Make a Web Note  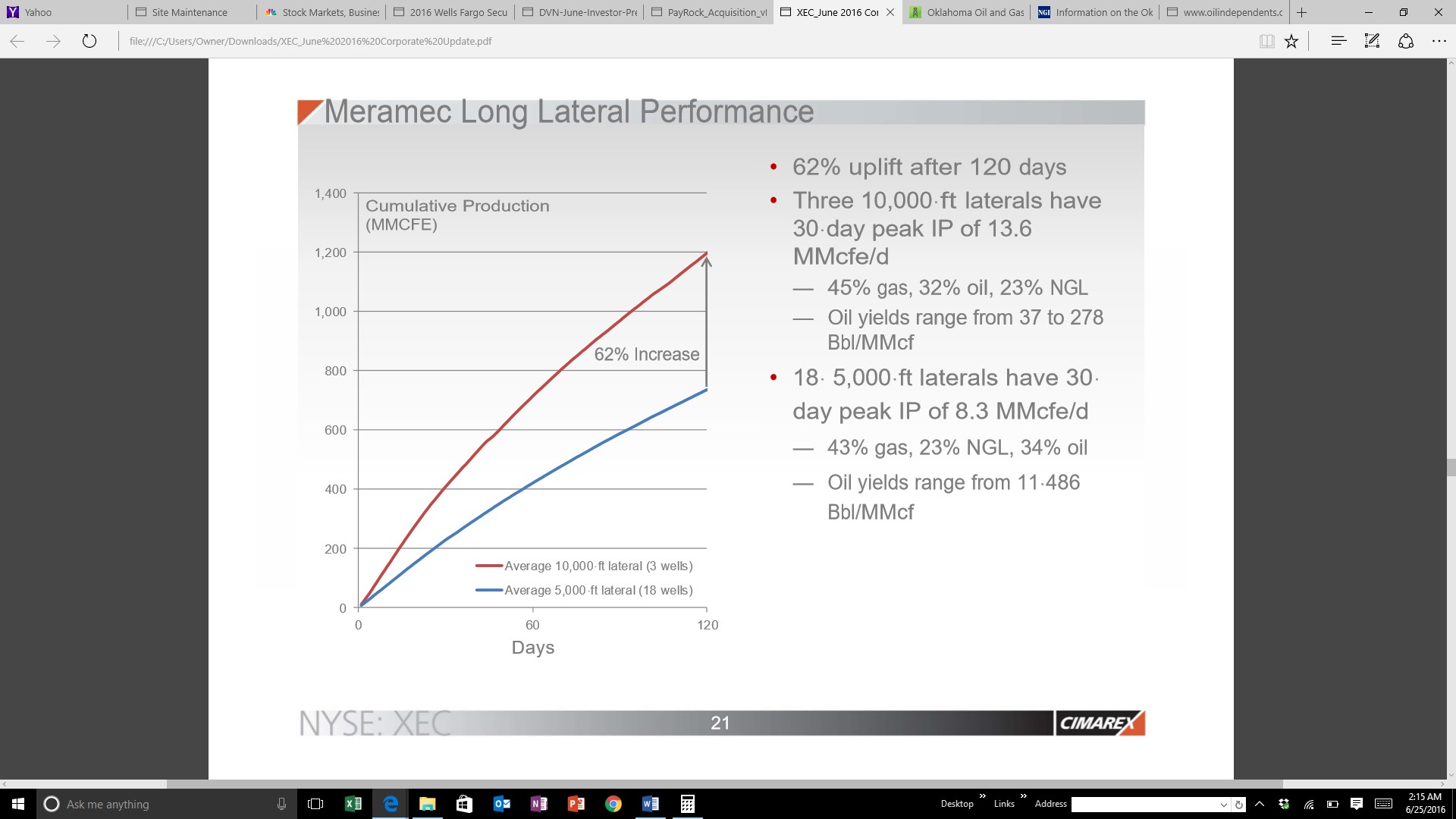(x=1372, y=41)
